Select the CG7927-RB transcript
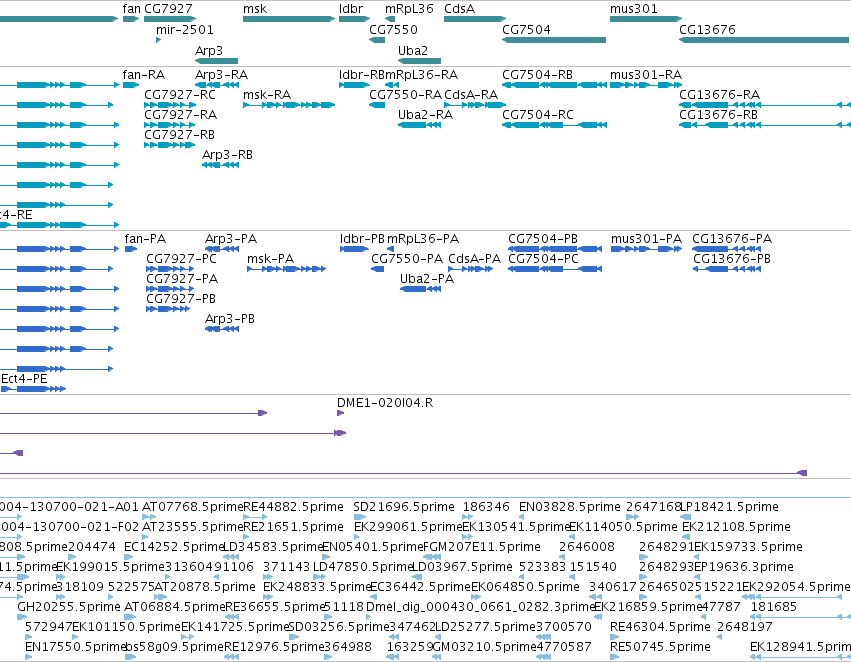Image resolution: width=851 pixels, height=662 pixels. 170,145
